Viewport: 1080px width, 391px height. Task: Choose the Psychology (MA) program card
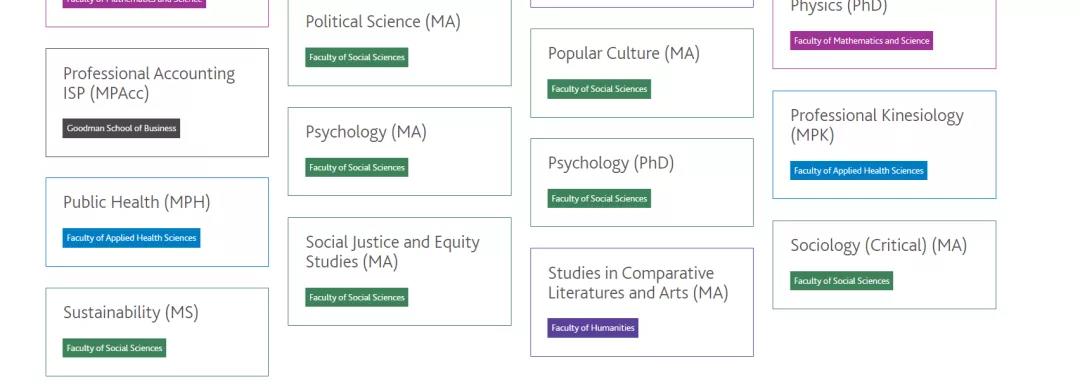pos(399,151)
